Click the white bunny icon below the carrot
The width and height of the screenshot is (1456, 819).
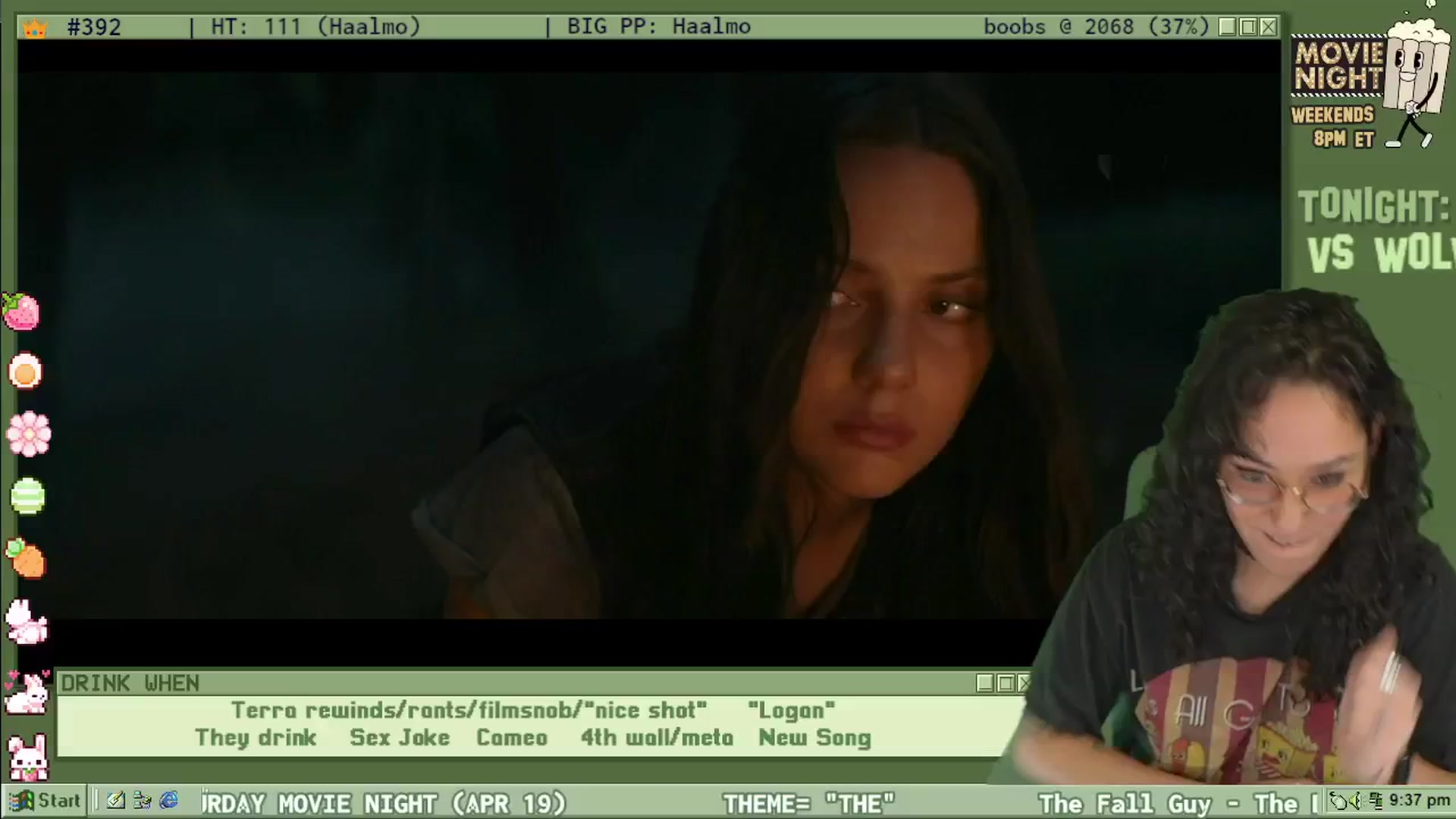click(27, 622)
